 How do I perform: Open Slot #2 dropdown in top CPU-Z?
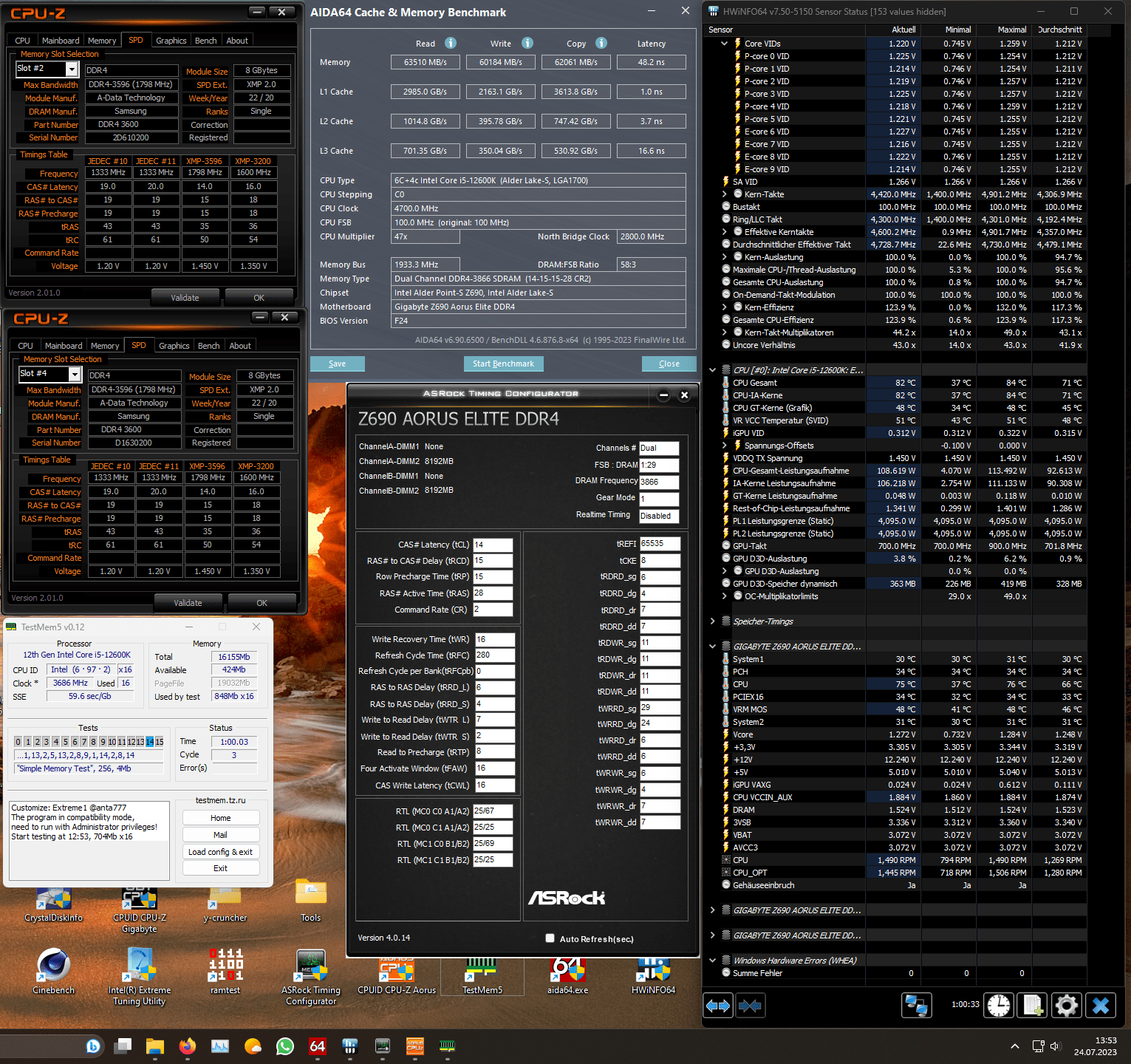pos(72,69)
